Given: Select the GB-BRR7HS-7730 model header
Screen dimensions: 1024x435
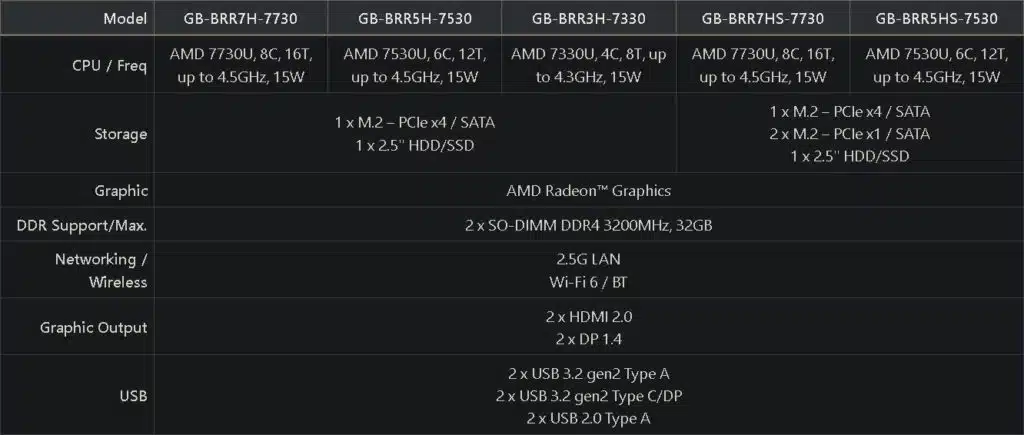Looking at the screenshot, I should click(x=763, y=18).
